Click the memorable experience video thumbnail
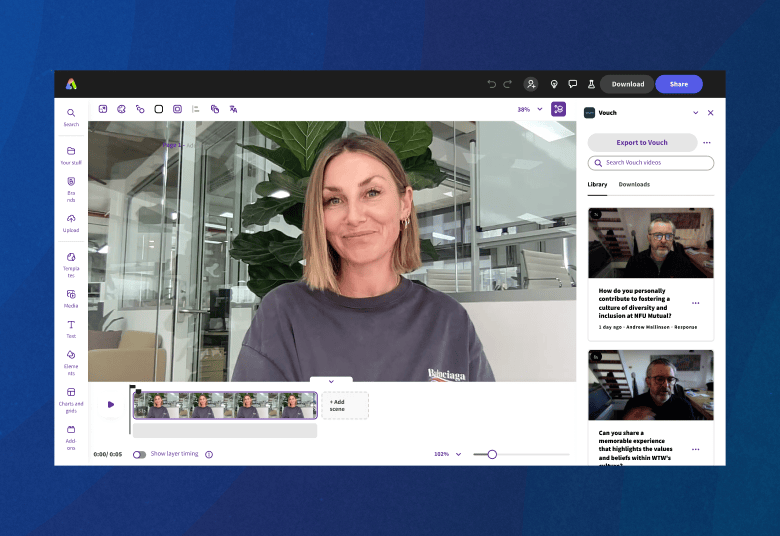The image size is (780, 536). tap(651, 385)
